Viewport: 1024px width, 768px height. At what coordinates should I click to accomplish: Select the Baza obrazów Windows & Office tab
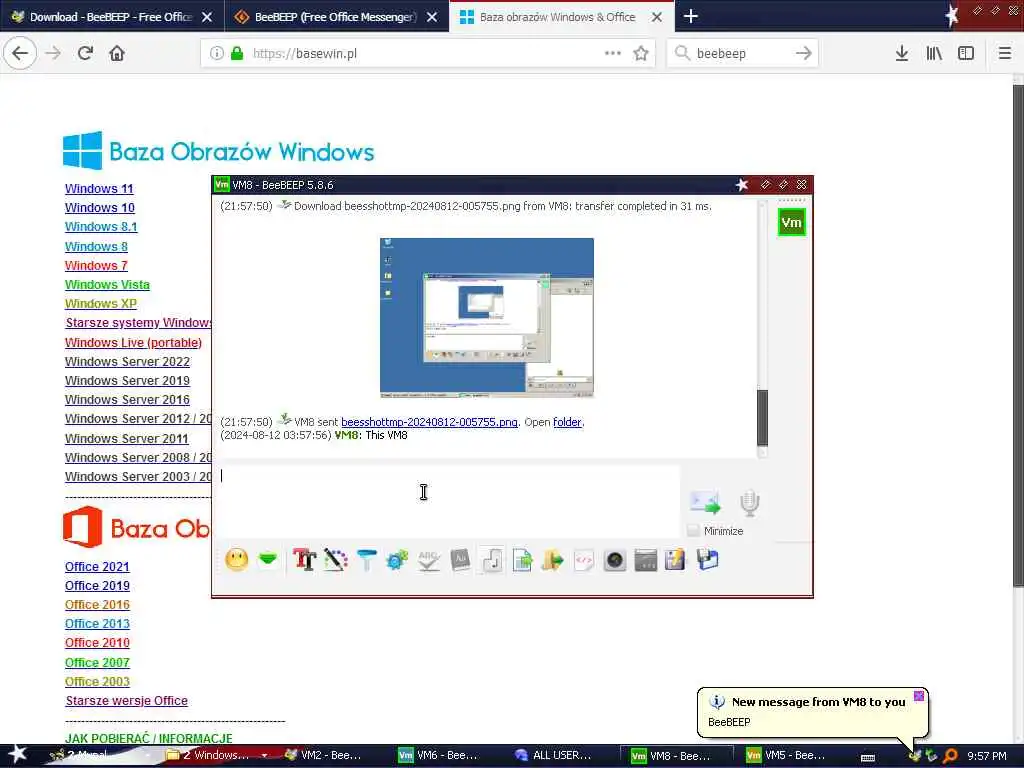557,17
